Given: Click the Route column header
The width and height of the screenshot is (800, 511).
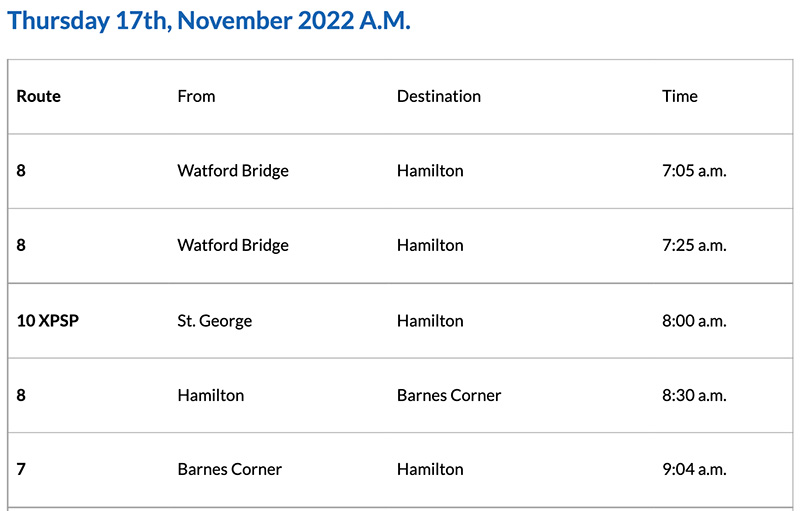Looking at the screenshot, I should (39, 96).
